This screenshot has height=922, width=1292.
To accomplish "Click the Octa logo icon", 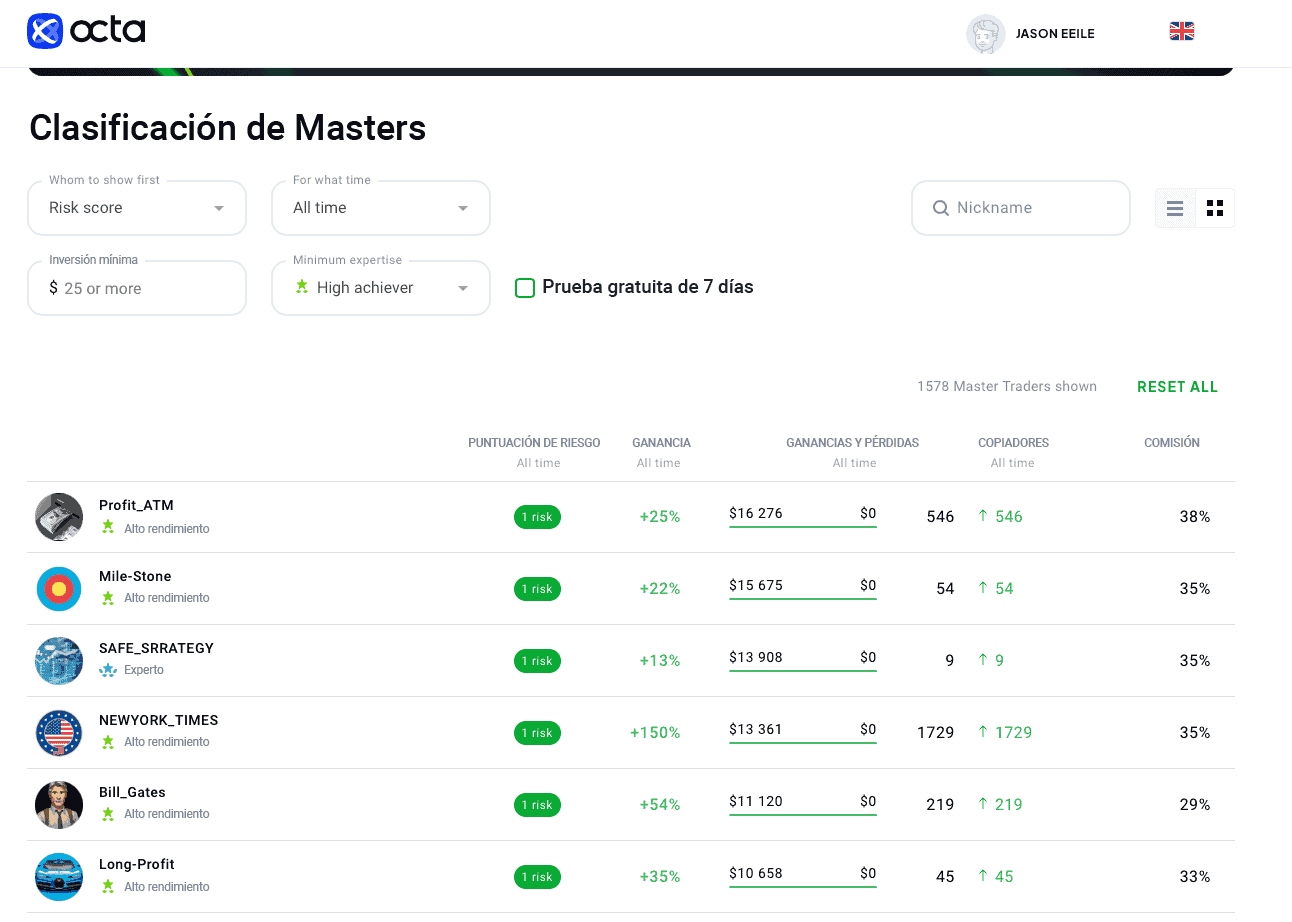I will coord(45,31).
